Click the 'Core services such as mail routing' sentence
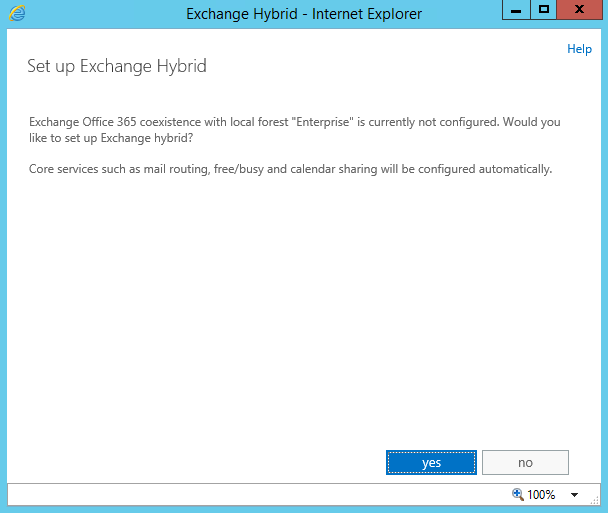This screenshot has width=608, height=513. (x=290, y=169)
